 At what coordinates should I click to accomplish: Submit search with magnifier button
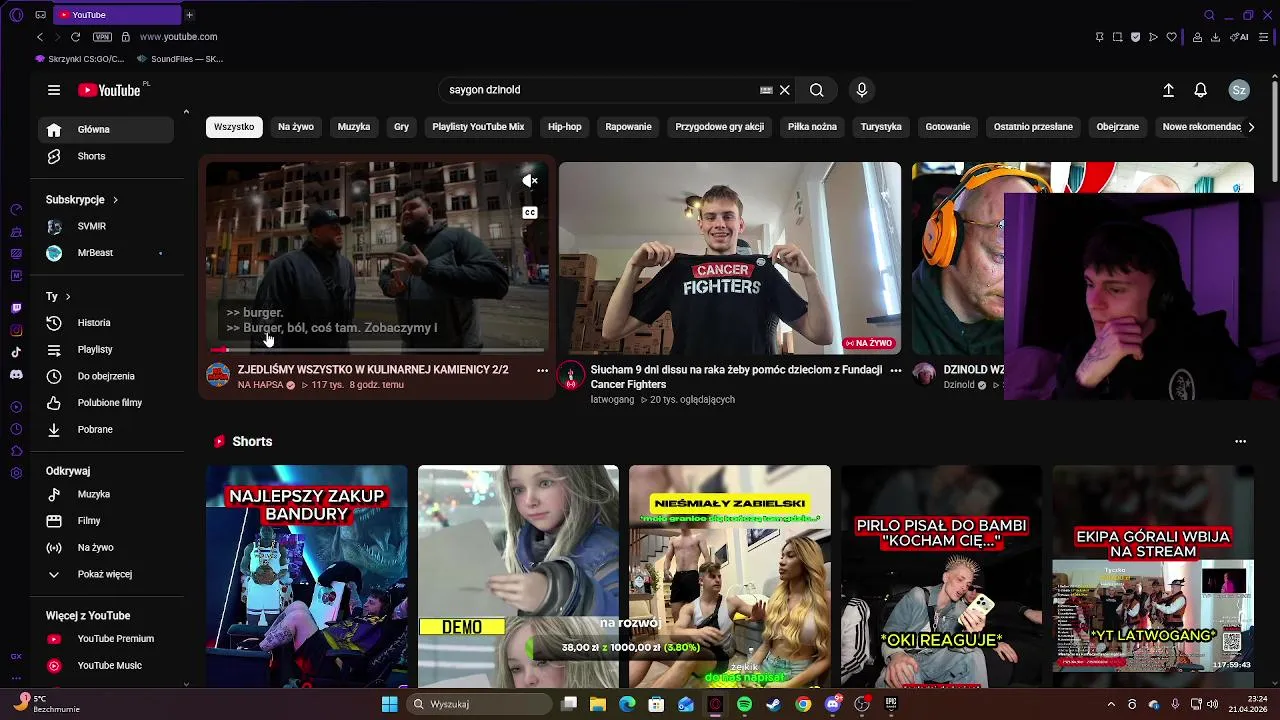pos(817,90)
